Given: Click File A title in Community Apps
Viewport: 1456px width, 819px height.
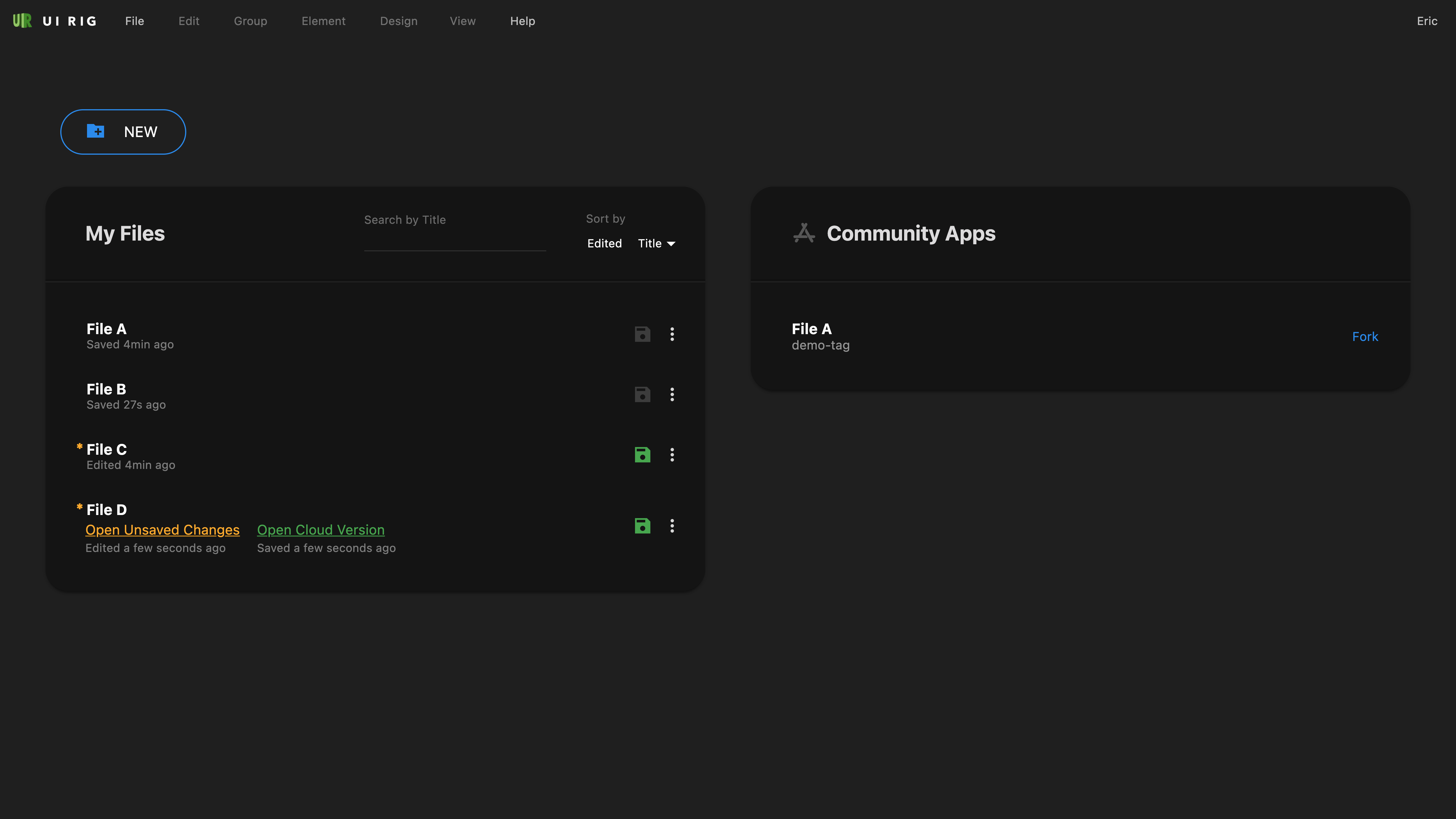Looking at the screenshot, I should pos(812,329).
